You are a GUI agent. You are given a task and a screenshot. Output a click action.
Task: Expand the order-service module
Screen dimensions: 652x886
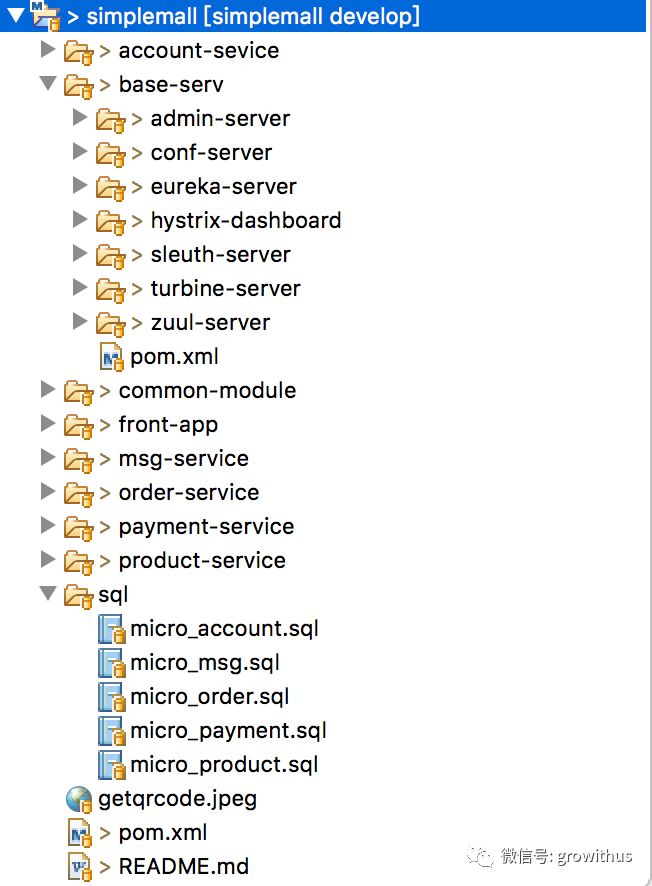point(47,492)
